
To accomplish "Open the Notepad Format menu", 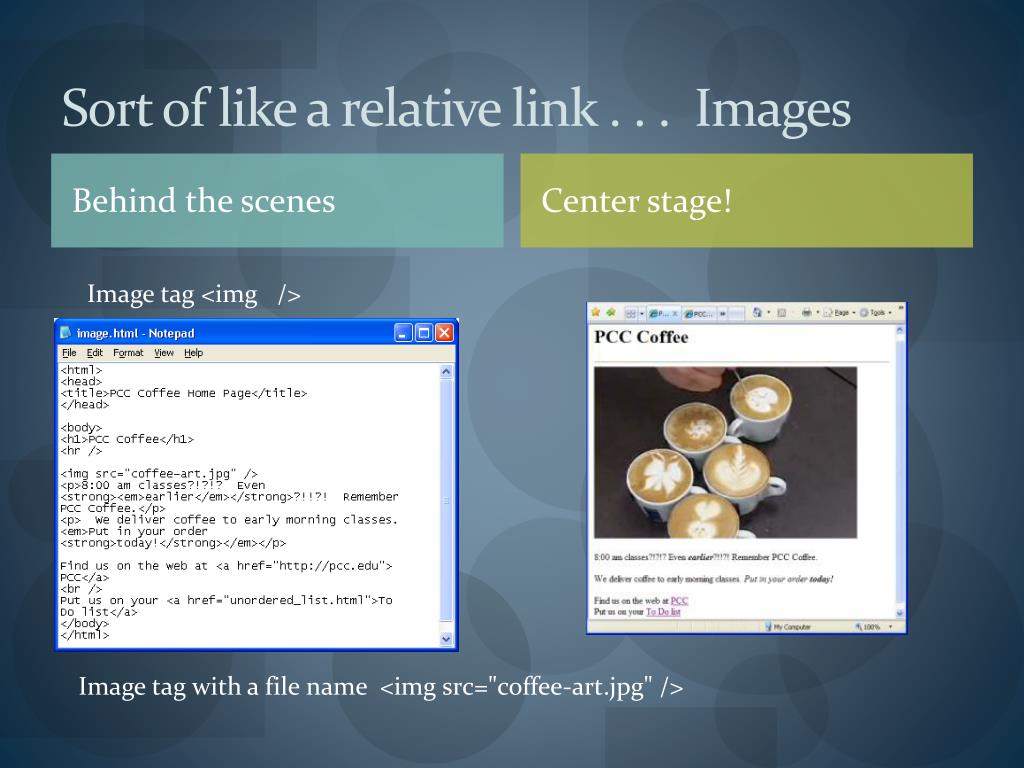I will click(128, 353).
